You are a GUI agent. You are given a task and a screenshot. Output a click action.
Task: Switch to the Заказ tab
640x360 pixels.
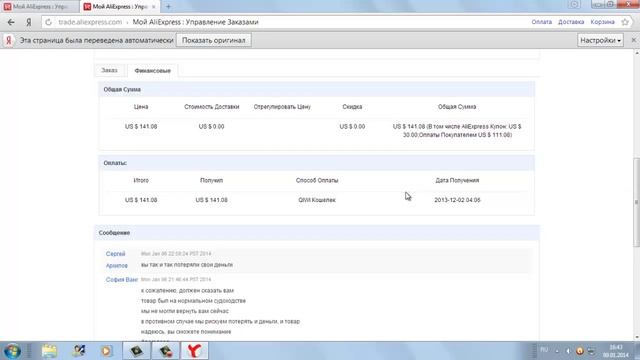tap(109, 70)
